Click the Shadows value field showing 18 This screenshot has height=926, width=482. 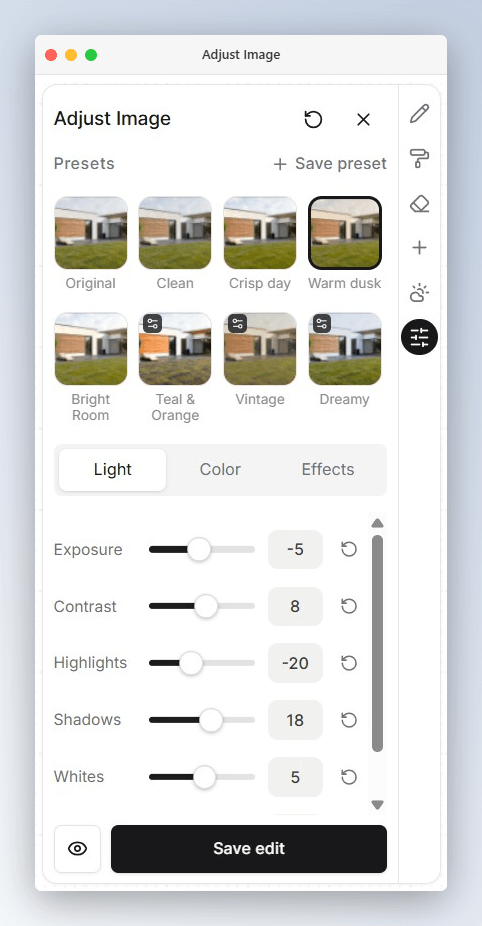coord(295,720)
